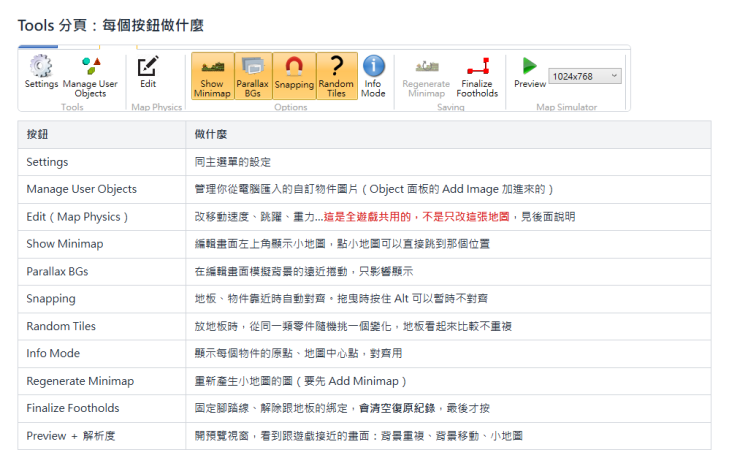The image size is (729, 466).
Task: Click the "Preview + 解析度" table cell
Action: 102,436
